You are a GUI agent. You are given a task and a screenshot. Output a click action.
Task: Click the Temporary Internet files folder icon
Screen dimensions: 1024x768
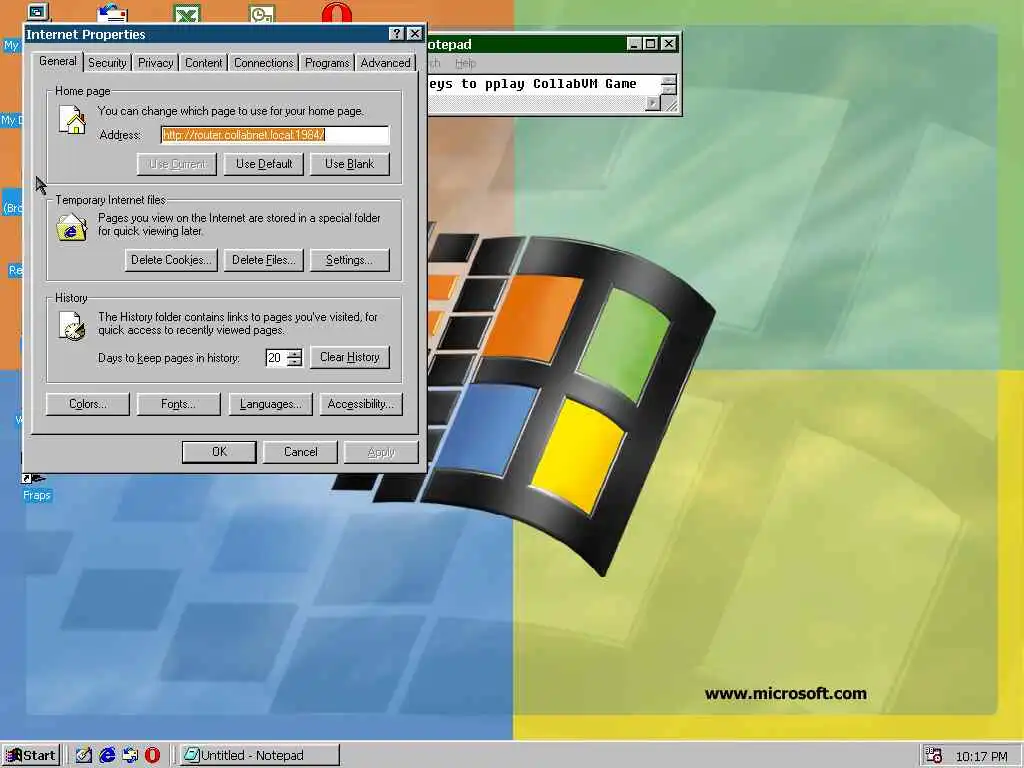(72, 227)
